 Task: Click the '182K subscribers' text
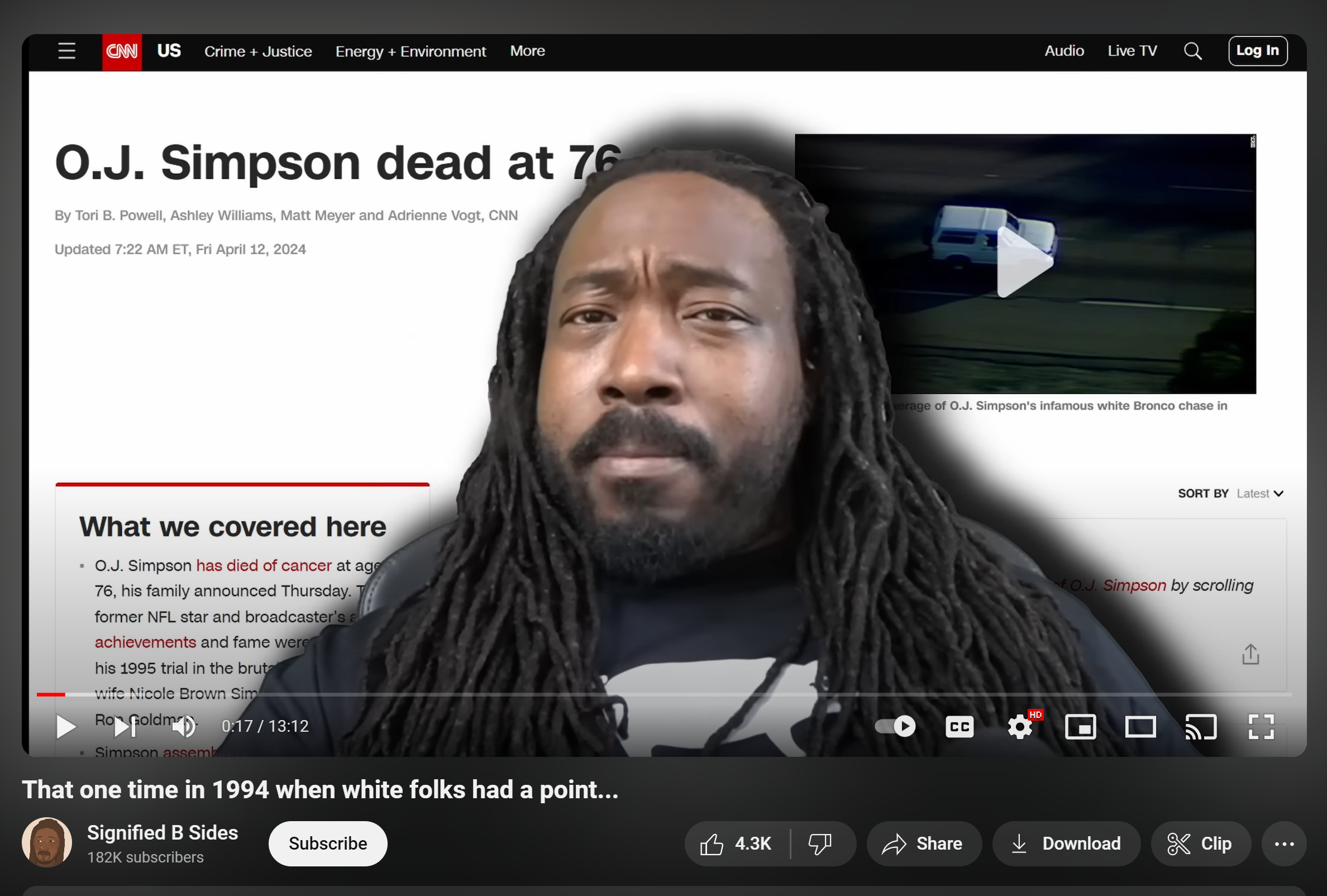pos(145,857)
